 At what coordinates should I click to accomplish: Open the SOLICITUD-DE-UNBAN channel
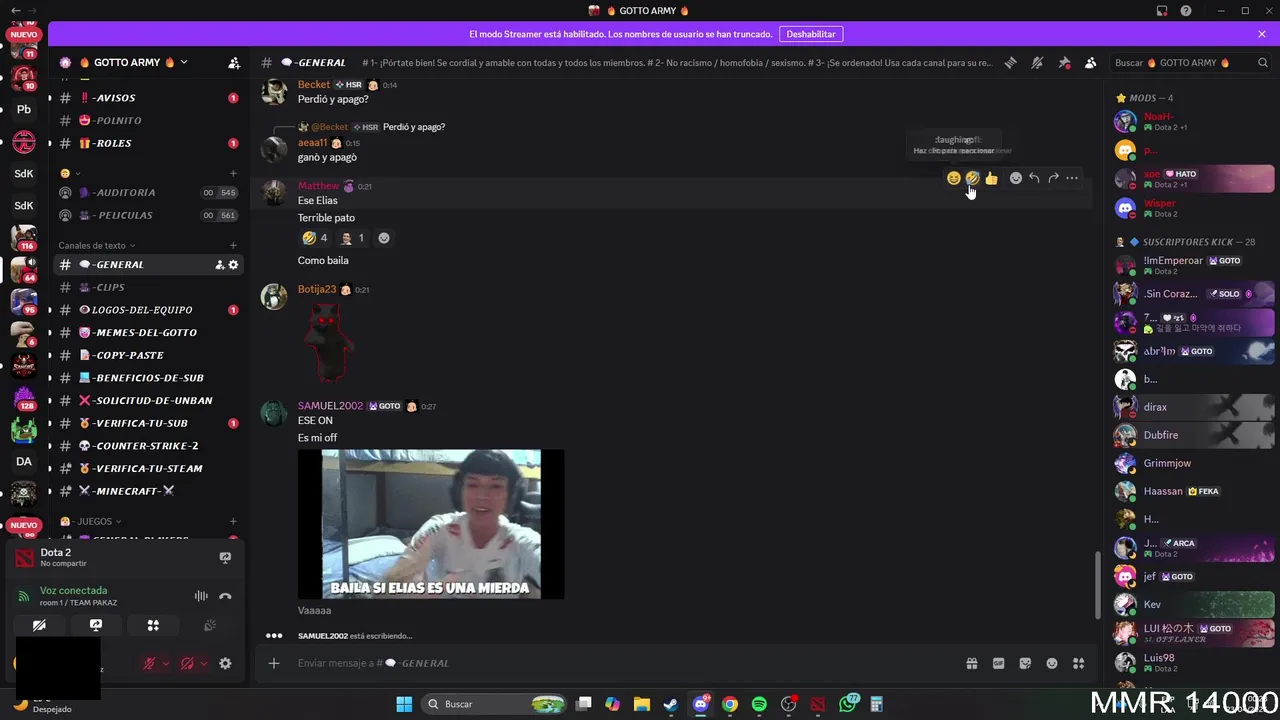click(147, 400)
